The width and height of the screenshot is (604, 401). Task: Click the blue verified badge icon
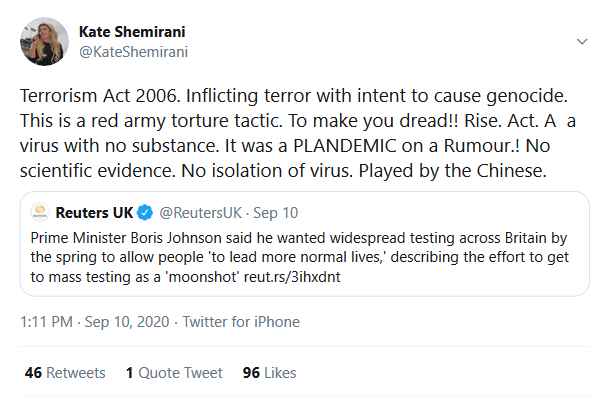click(x=144, y=213)
